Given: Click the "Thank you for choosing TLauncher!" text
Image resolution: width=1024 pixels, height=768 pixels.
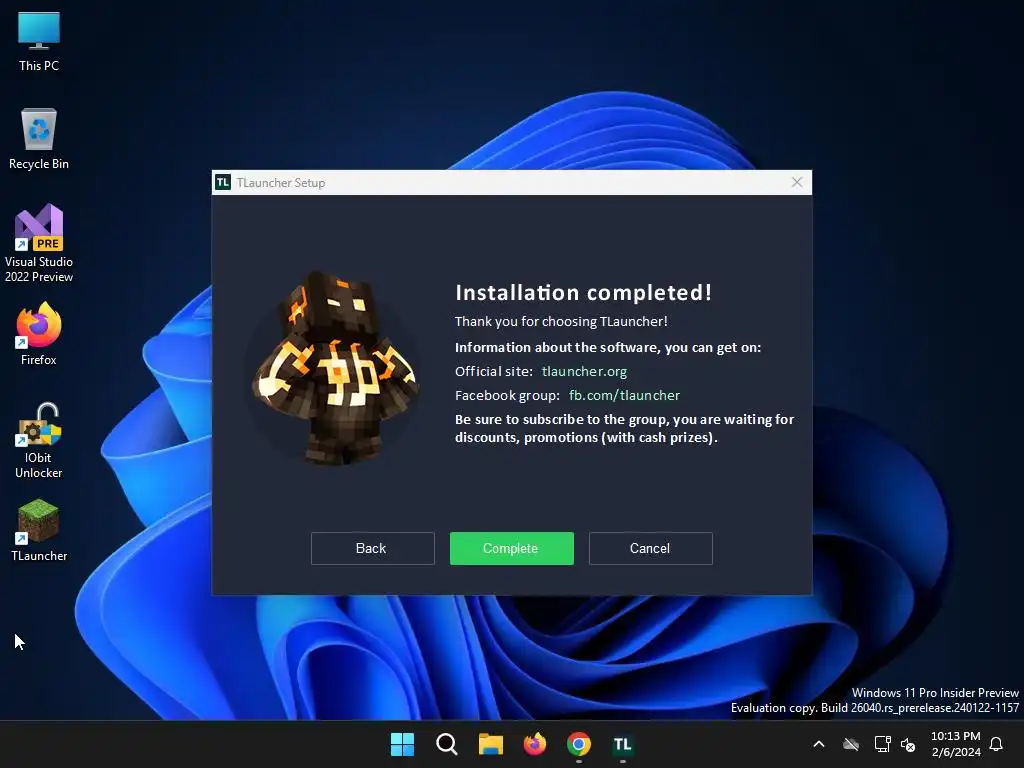Looking at the screenshot, I should [561, 321].
